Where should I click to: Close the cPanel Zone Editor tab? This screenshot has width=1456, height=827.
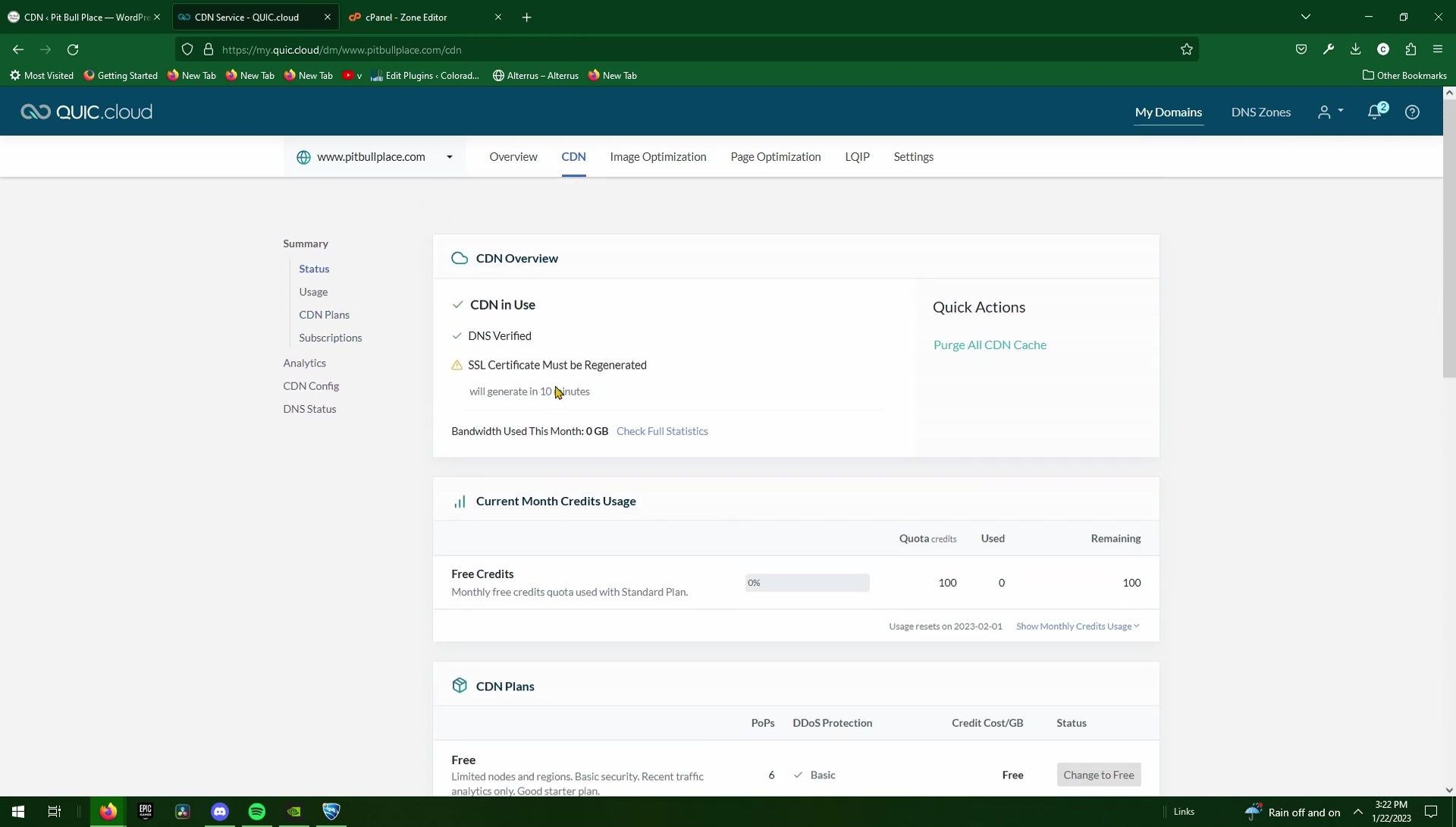pos(498,17)
